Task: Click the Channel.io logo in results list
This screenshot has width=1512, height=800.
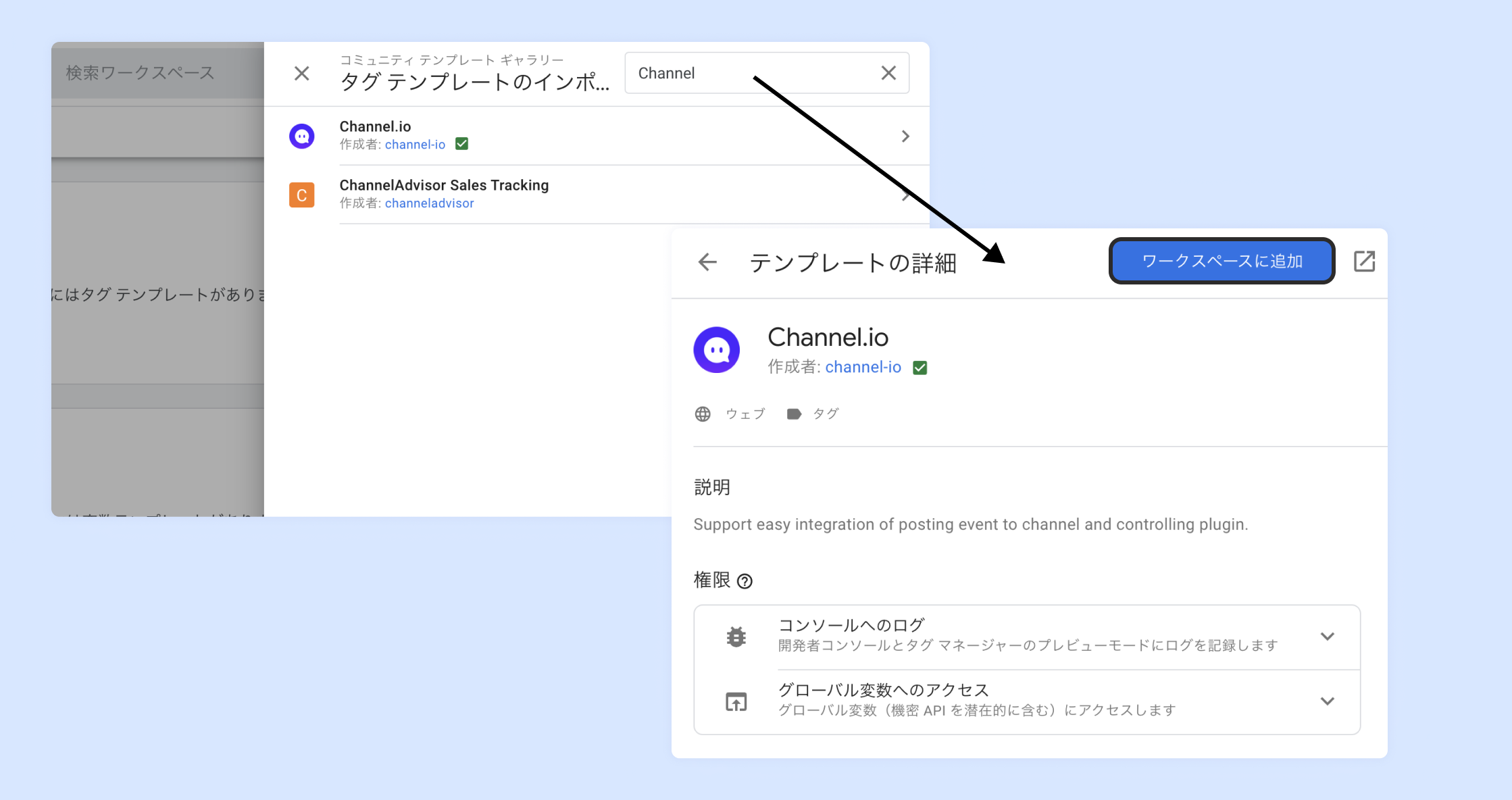Action: tap(302, 136)
